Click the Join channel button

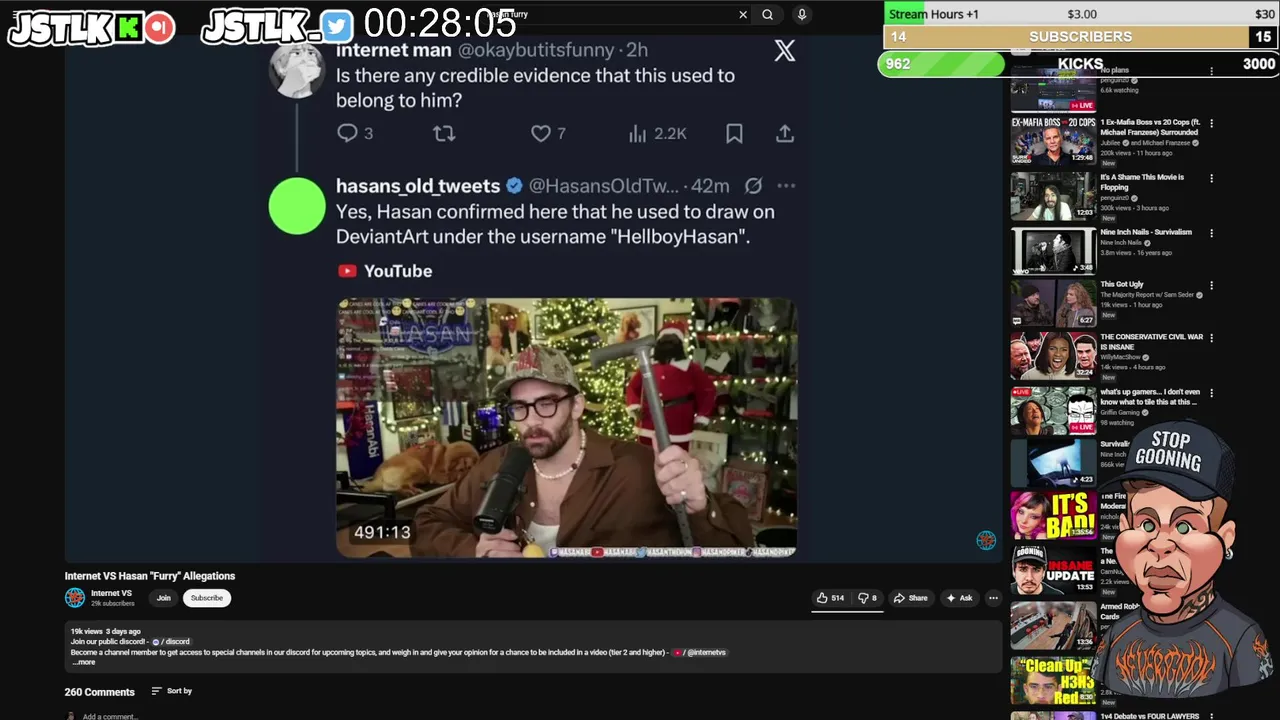click(x=163, y=598)
